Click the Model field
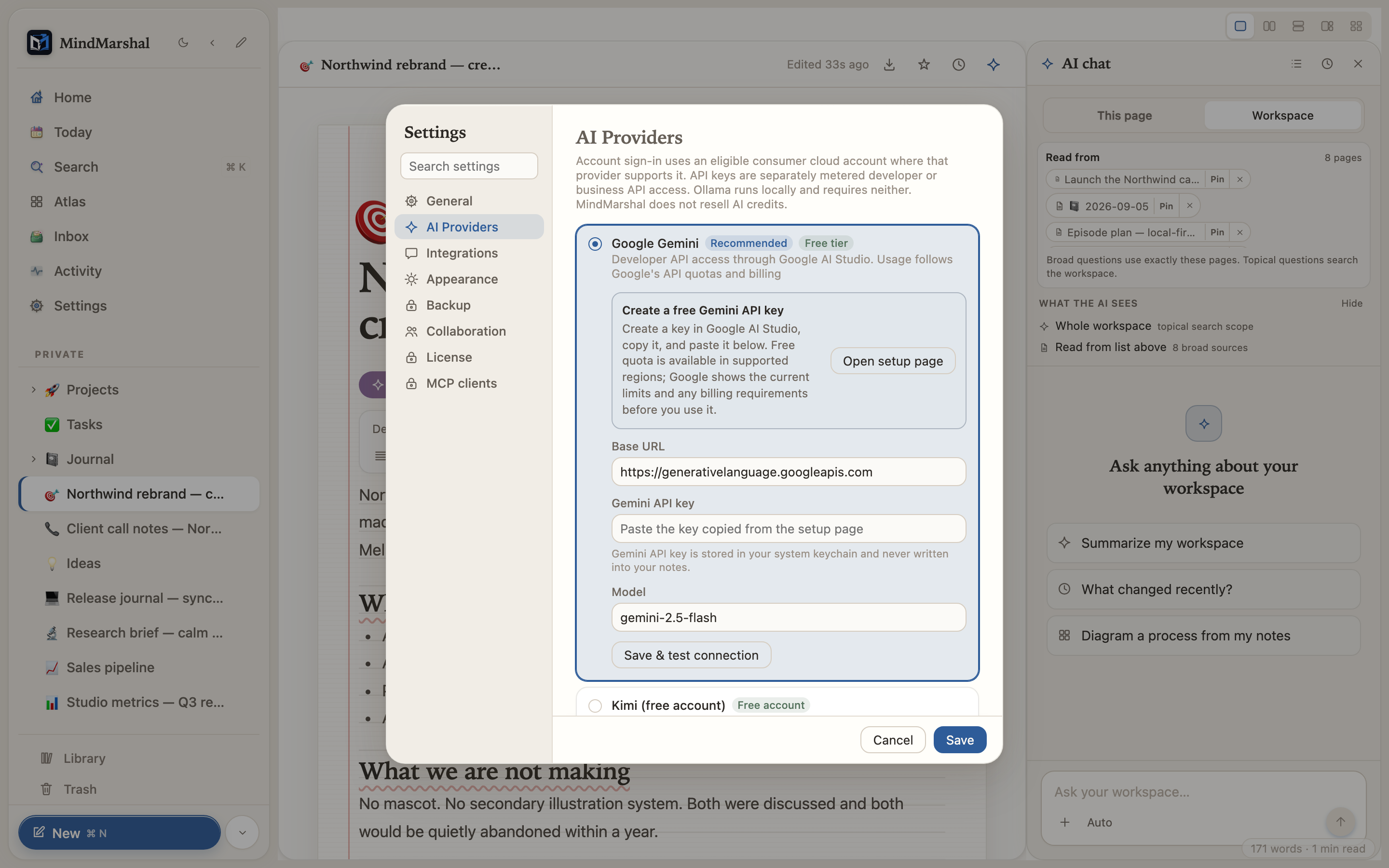 pyautogui.click(x=788, y=618)
